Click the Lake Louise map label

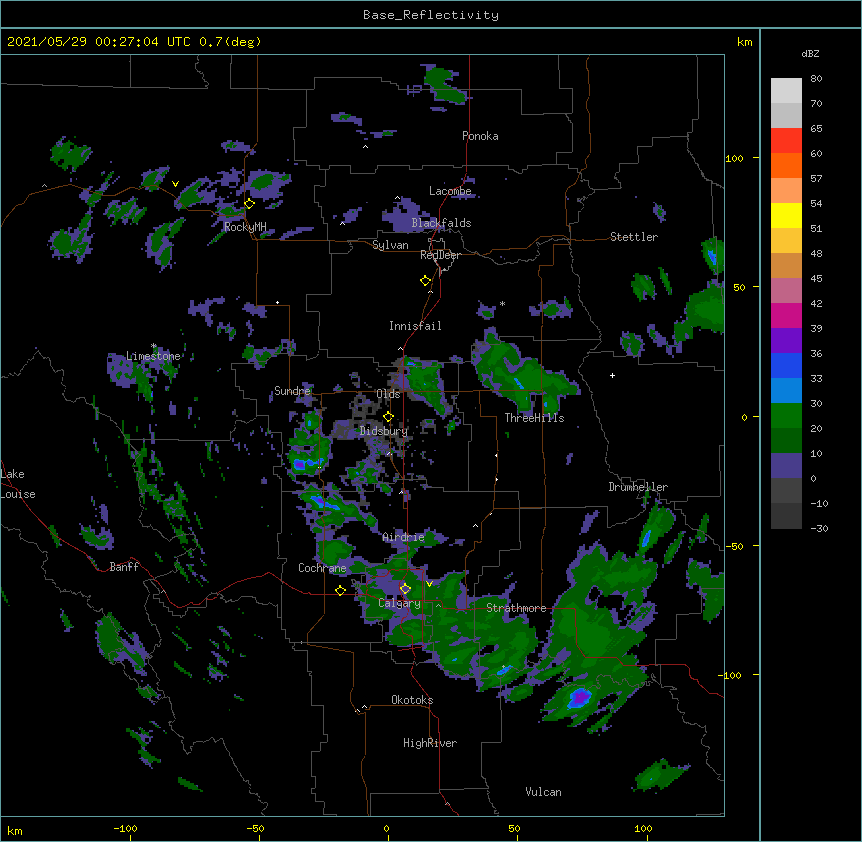point(18,484)
